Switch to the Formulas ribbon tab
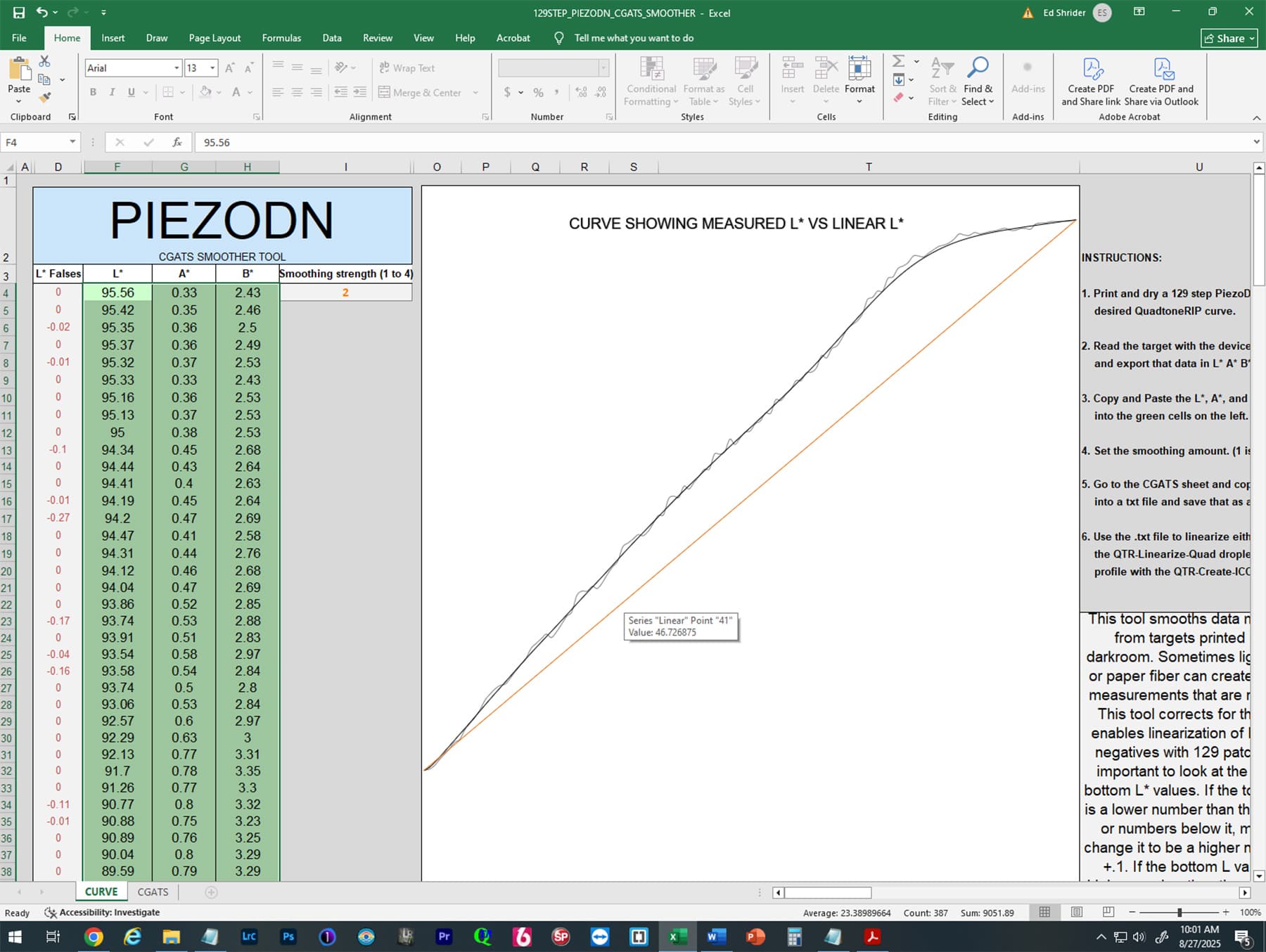 coord(281,38)
